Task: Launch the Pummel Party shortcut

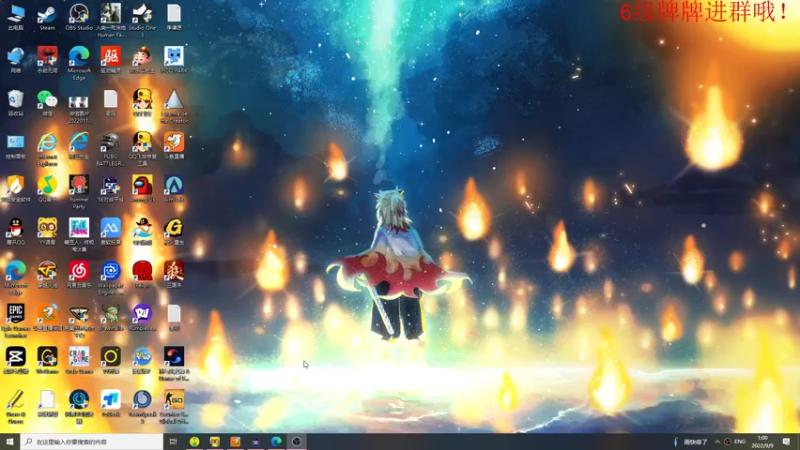Action: point(79,192)
